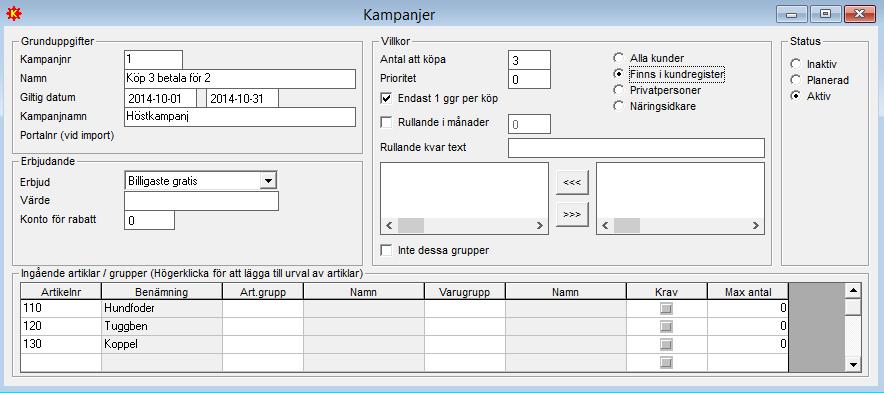Click Varugrupp cell in Koppel row

click(465, 345)
